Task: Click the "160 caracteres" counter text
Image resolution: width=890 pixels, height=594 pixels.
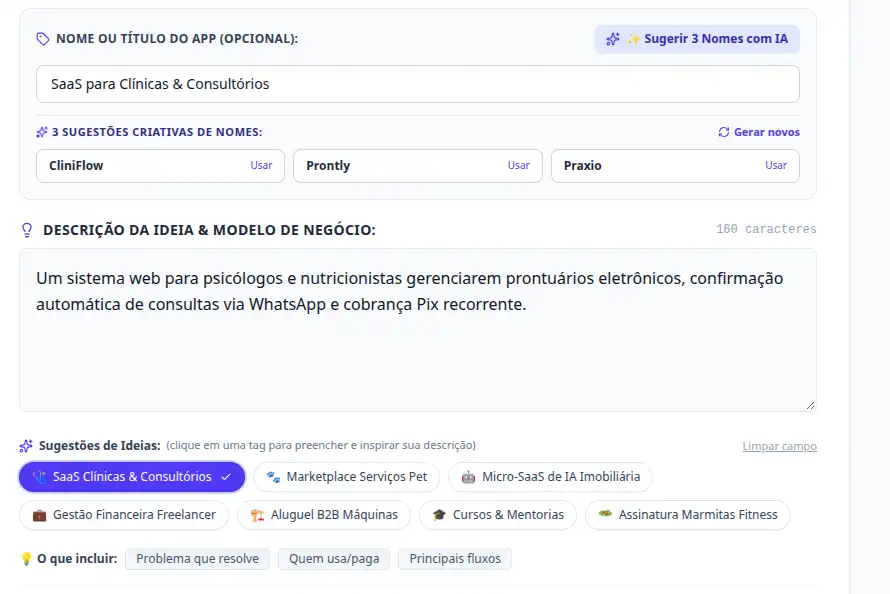Action: [766, 229]
